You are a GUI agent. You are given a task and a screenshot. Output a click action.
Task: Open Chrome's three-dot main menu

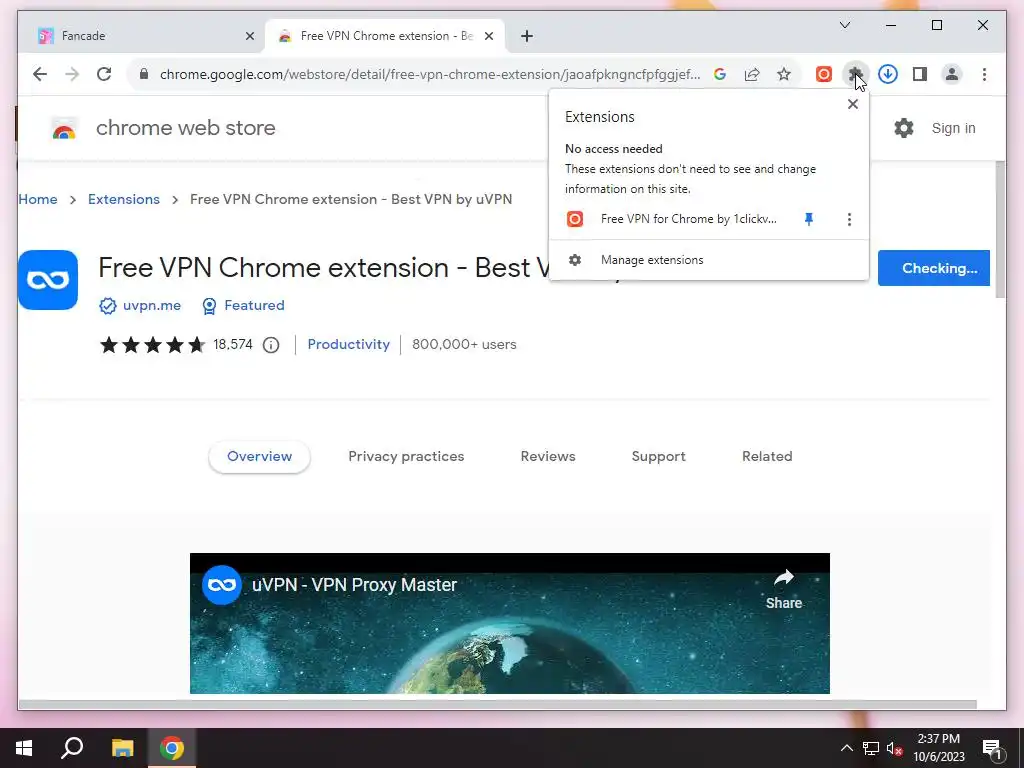[x=984, y=74]
